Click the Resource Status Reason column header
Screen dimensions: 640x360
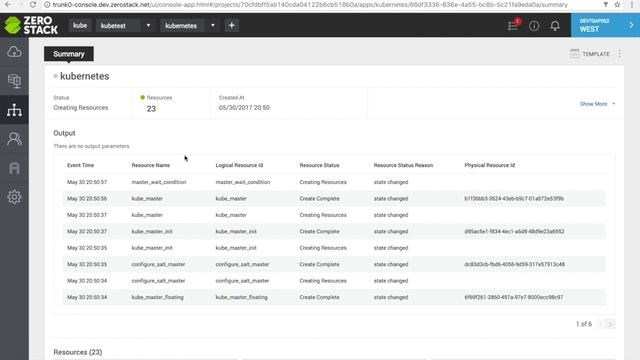point(403,165)
